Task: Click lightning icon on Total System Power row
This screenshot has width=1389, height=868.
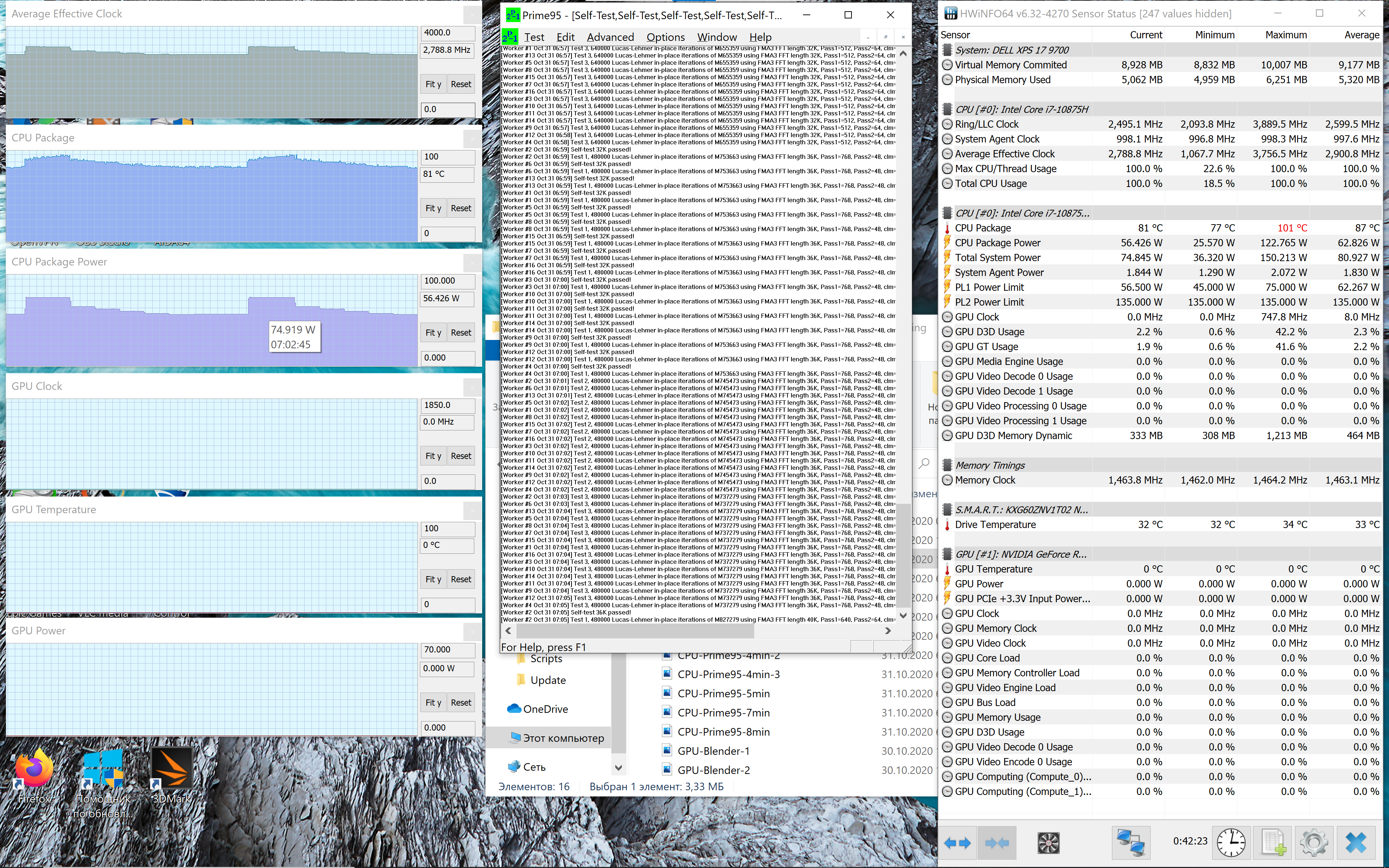Action: click(x=947, y=257)
